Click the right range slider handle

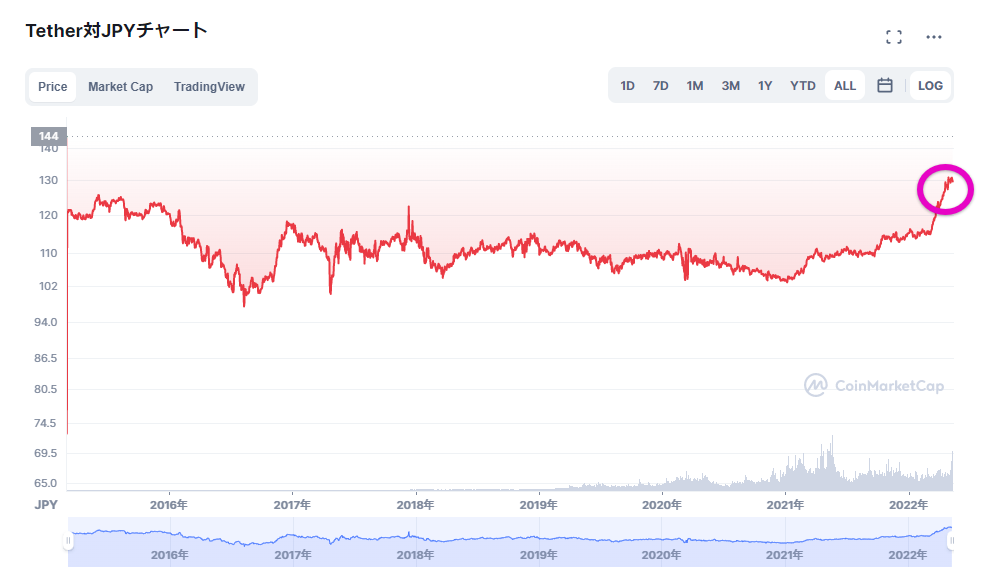(x=951, y=540)
